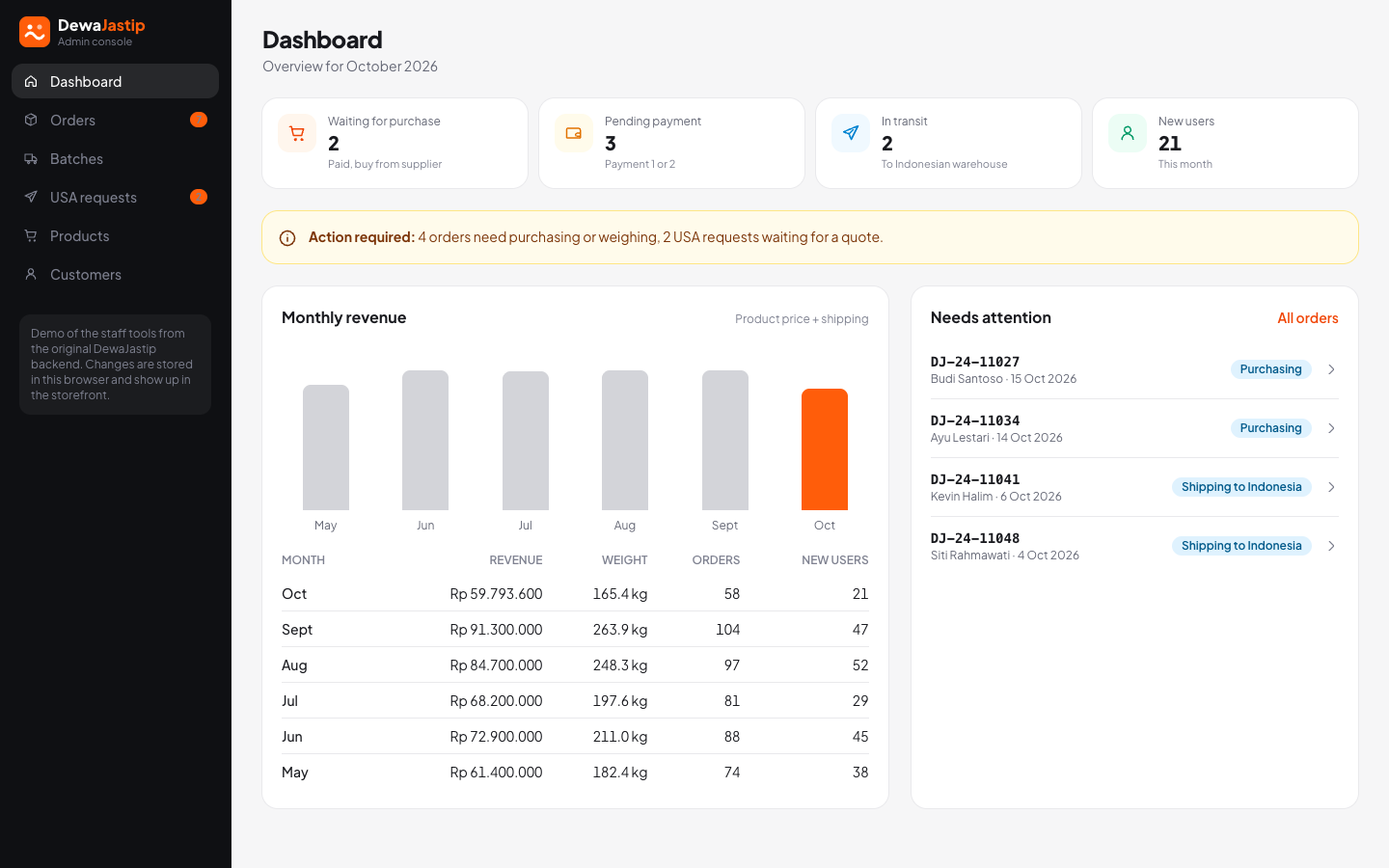Click the USA requests plane icon in sidebar
1389x868 pixels.
[x=31, y=197]
